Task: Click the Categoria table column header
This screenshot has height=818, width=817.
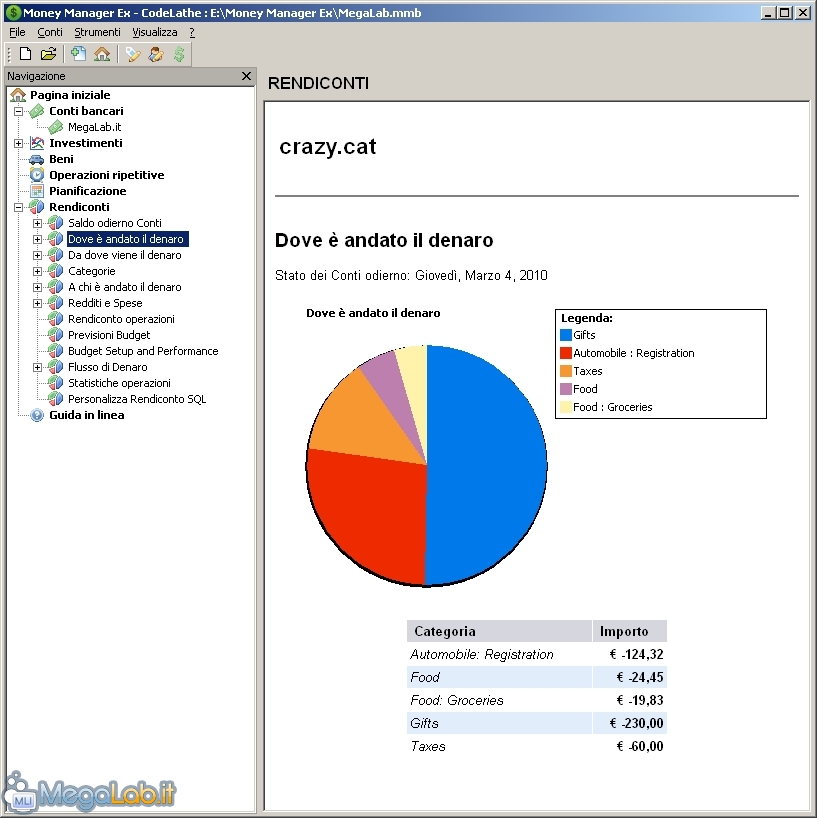Action: pyautogui.click(x=445, y=631)
